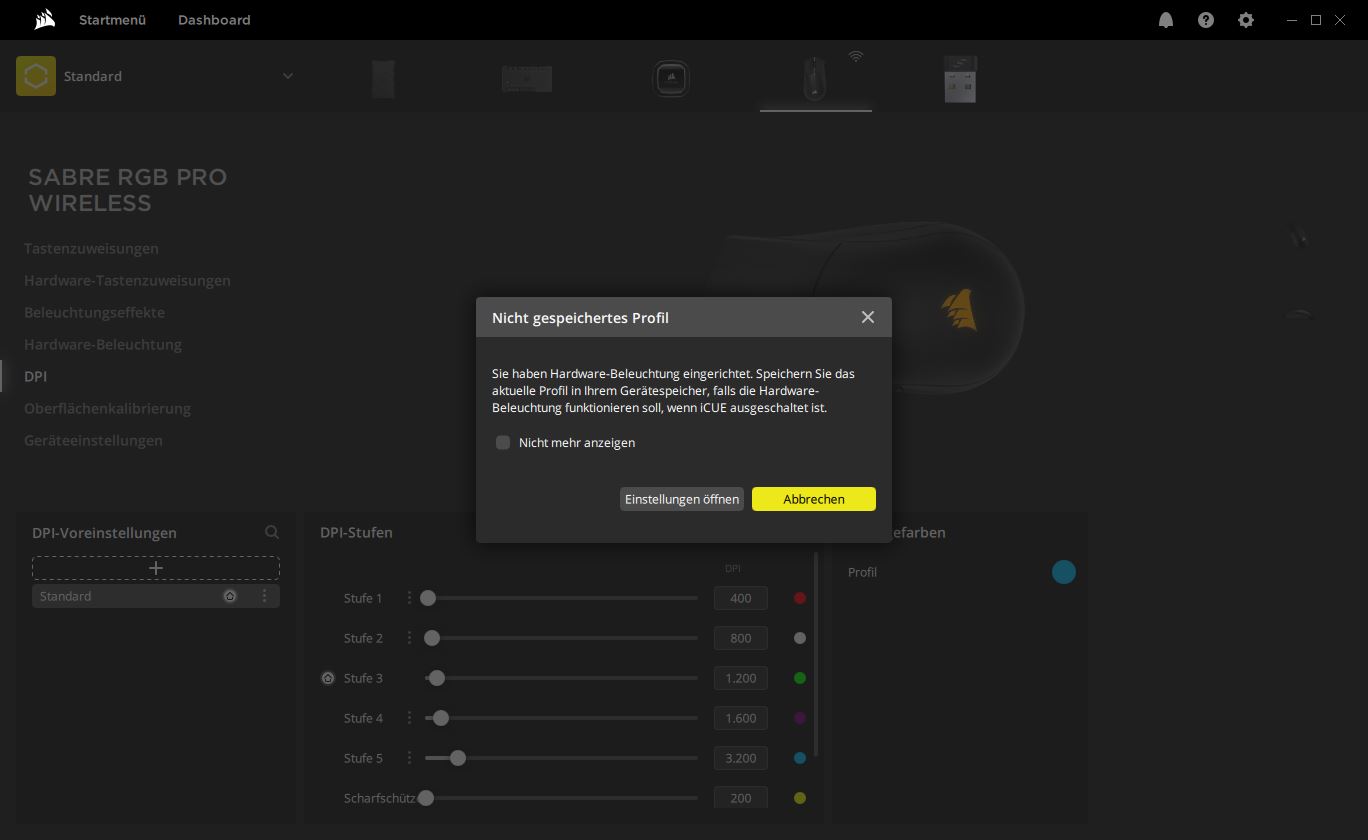Select the tall rectangular device thumbnail
Screen dimensions: 1368x840
click(383, 79)
